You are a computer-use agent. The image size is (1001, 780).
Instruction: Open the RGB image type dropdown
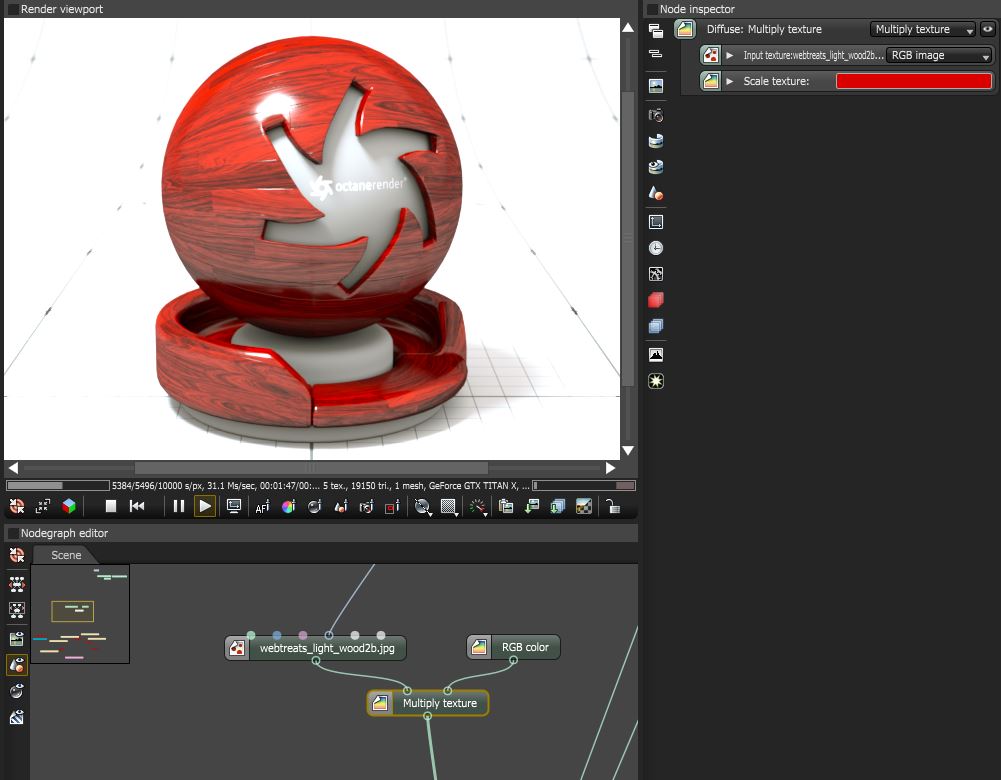(x=939, y=56)
